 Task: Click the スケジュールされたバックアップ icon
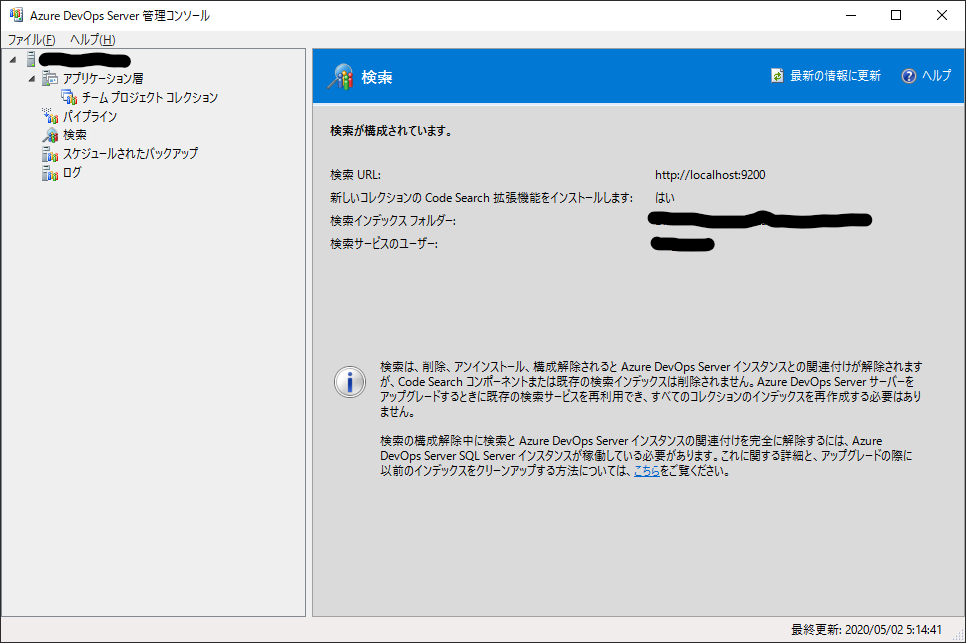(x=50, y=153)
